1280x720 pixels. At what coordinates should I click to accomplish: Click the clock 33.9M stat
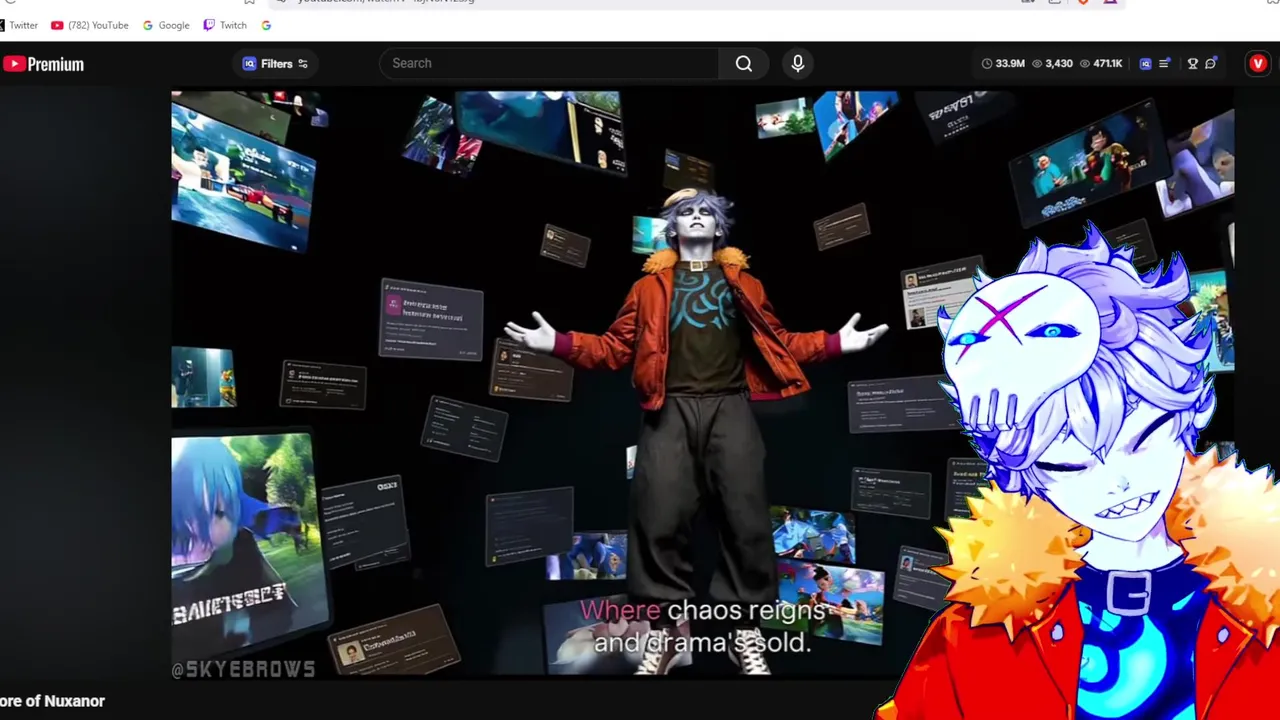click(x=1003, y=64)
